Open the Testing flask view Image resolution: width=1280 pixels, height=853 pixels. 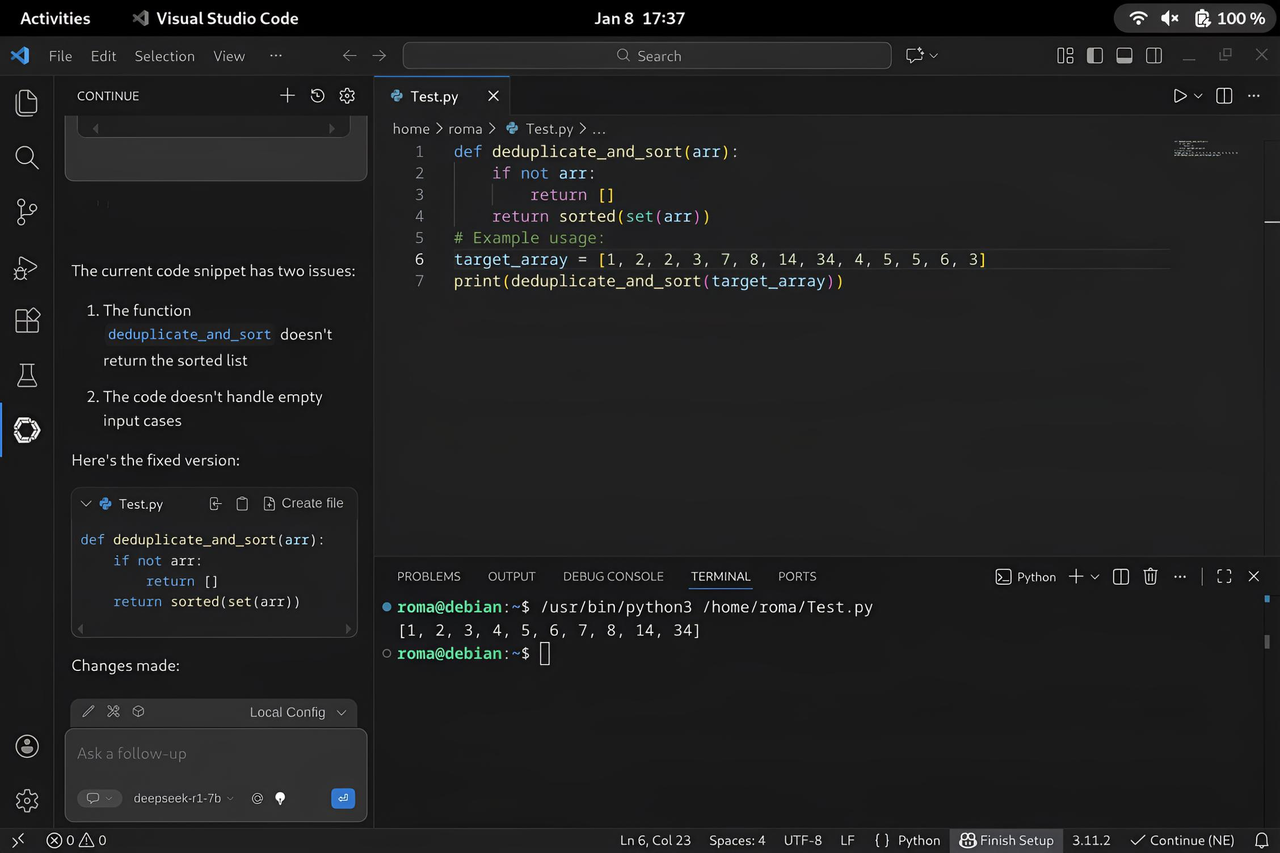tap(27, 376)
